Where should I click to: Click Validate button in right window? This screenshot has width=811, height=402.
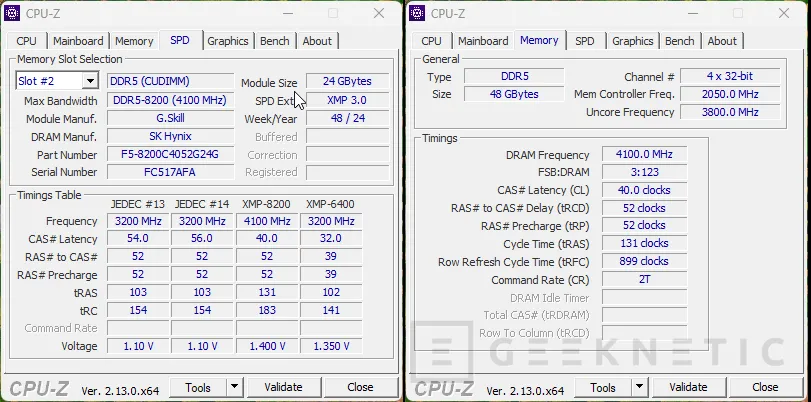688,387
